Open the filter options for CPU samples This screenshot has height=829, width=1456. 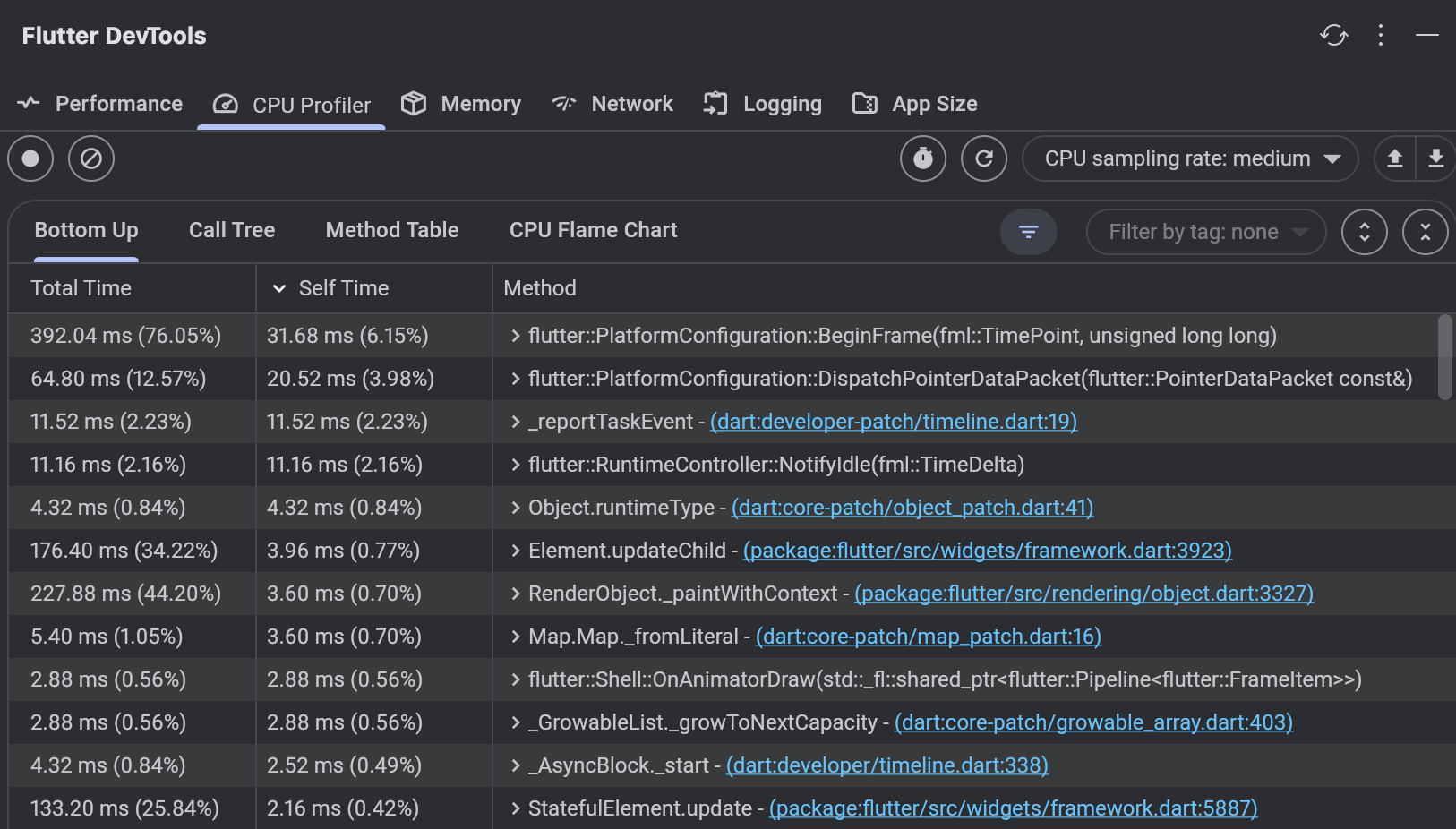pos(1028,232)
